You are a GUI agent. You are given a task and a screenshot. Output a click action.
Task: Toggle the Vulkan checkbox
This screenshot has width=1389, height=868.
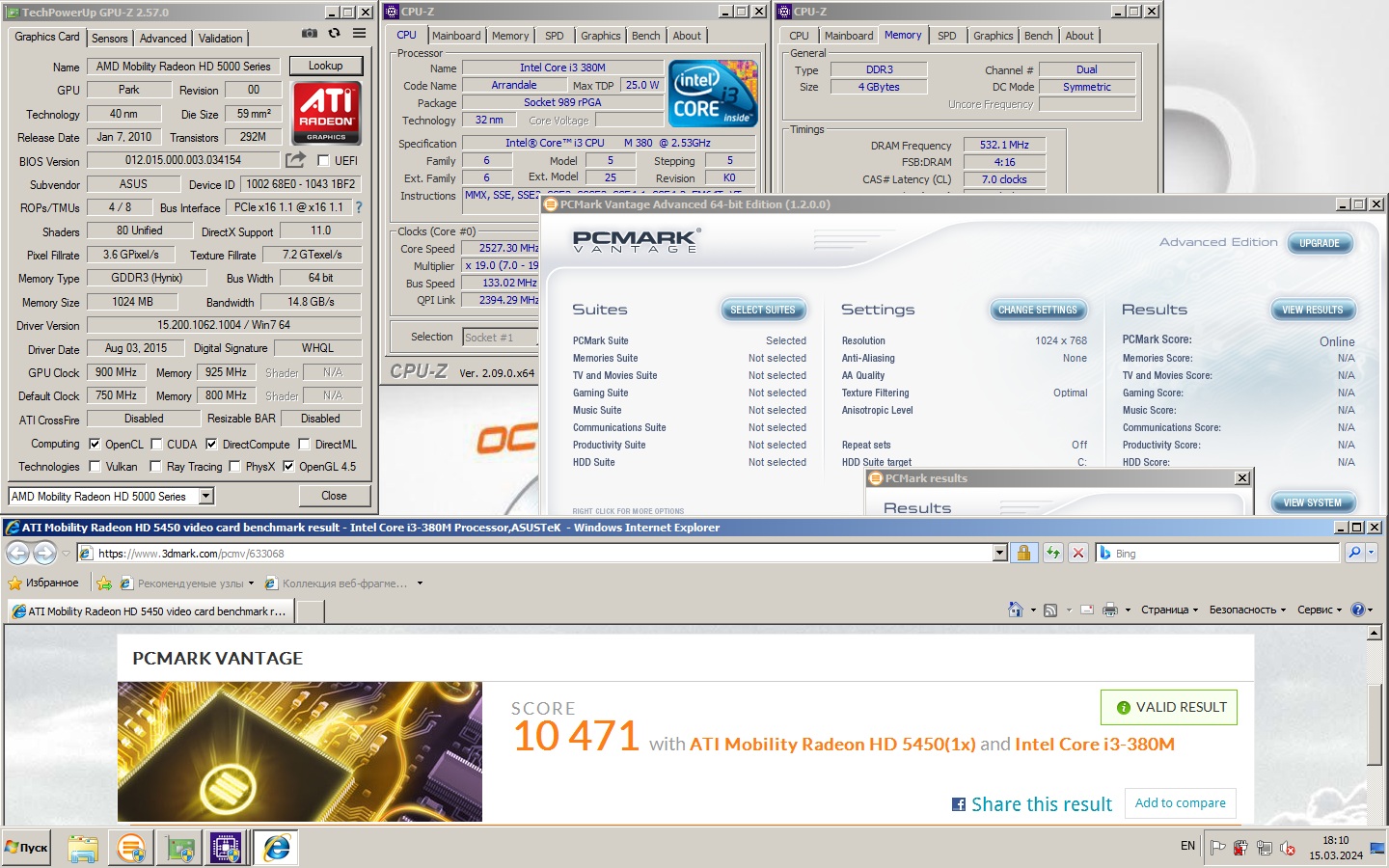pyautogui.click(x=95, y=467)
